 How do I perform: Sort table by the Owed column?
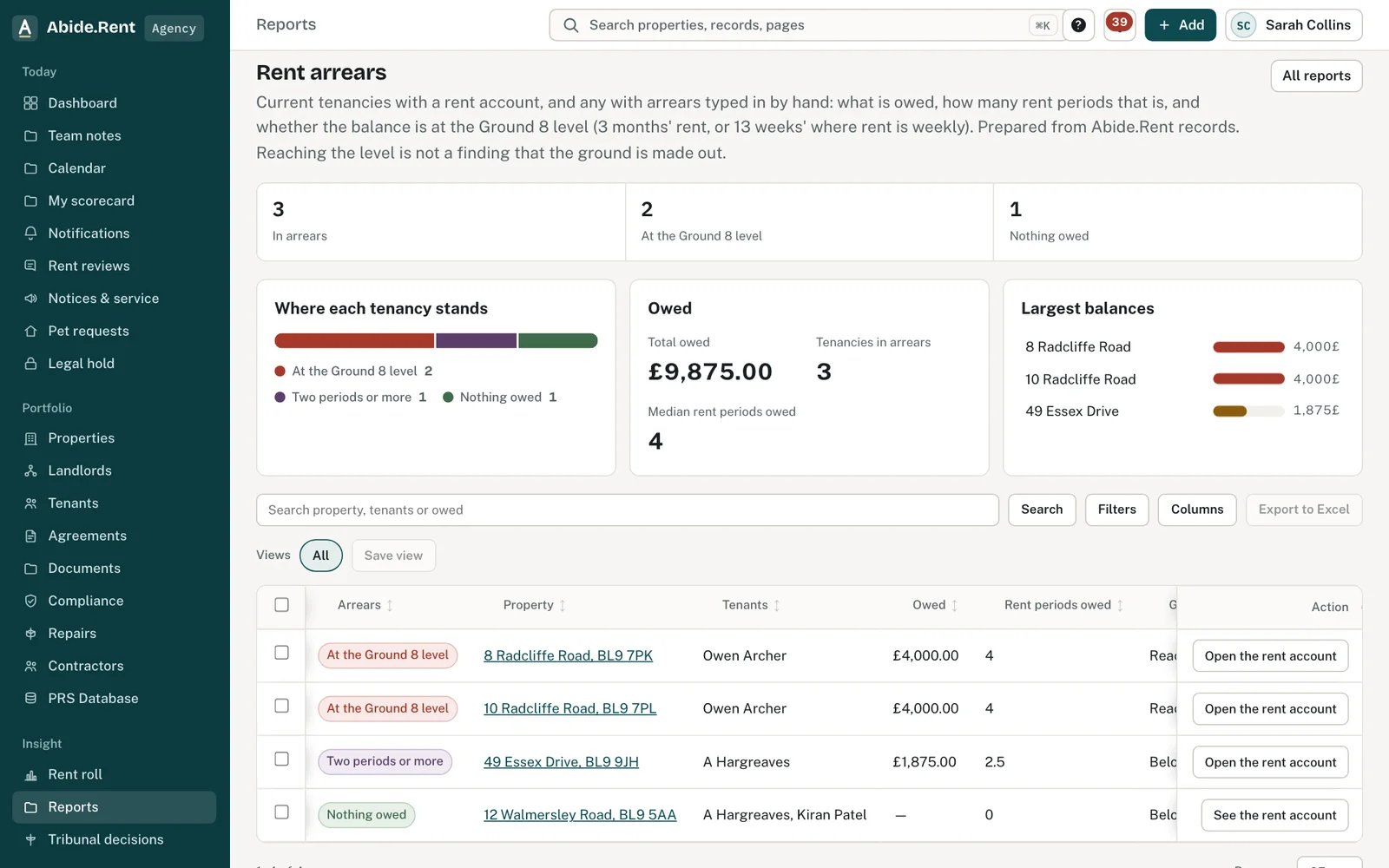point(936,605)
